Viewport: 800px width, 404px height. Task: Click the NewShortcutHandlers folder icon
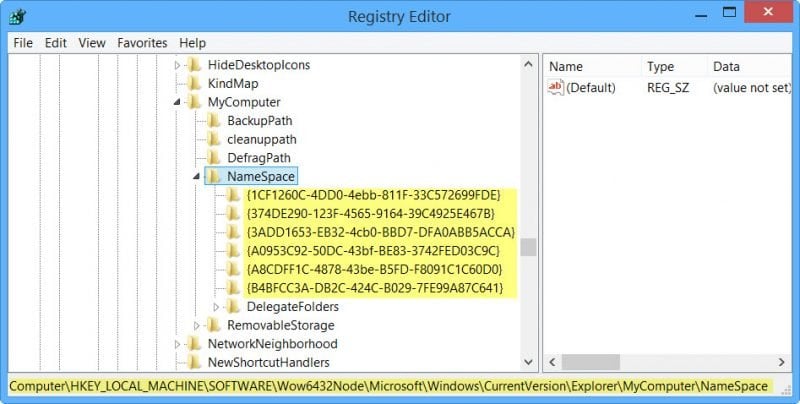click(194, 362)
